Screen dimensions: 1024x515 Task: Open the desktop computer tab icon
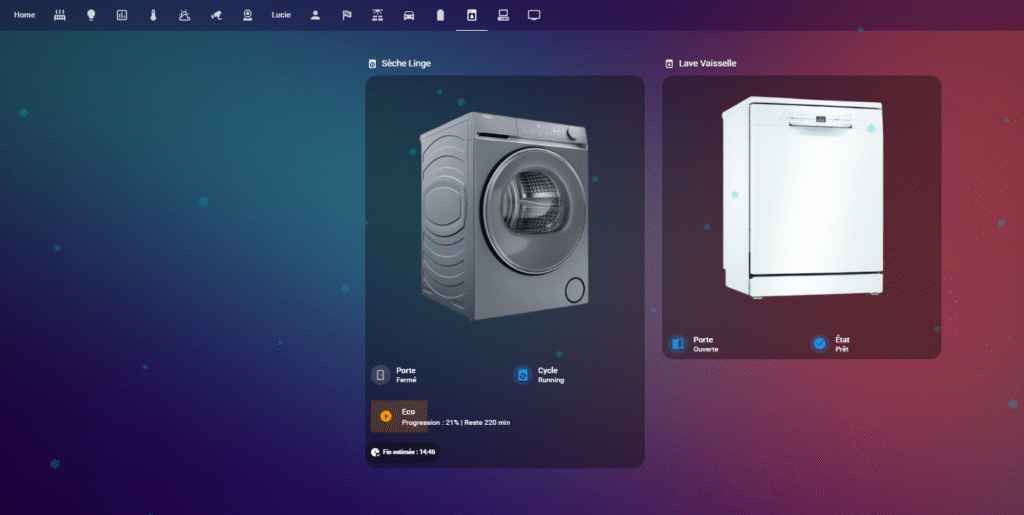coord(503,15)
